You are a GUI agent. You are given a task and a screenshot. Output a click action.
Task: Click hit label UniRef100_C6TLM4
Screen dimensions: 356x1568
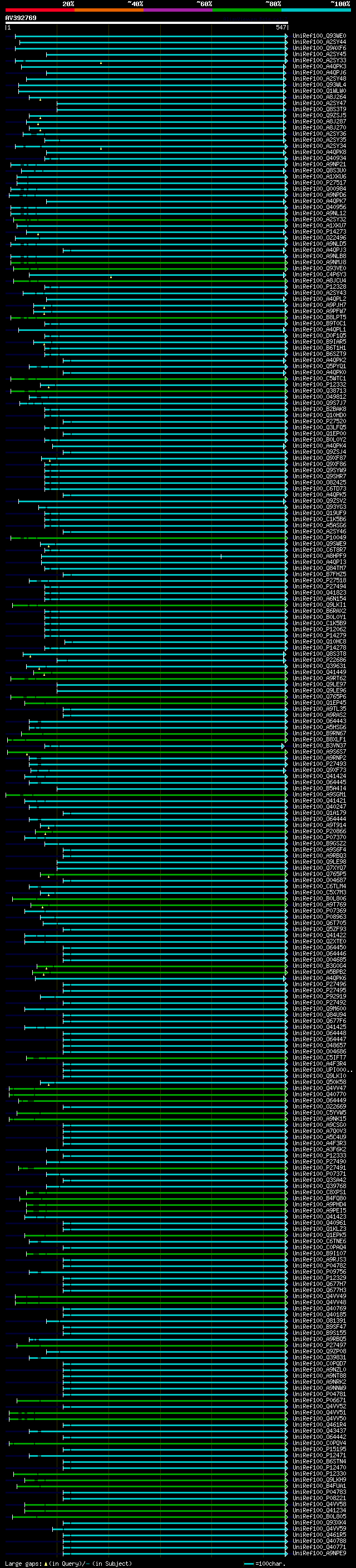(319, 887)
